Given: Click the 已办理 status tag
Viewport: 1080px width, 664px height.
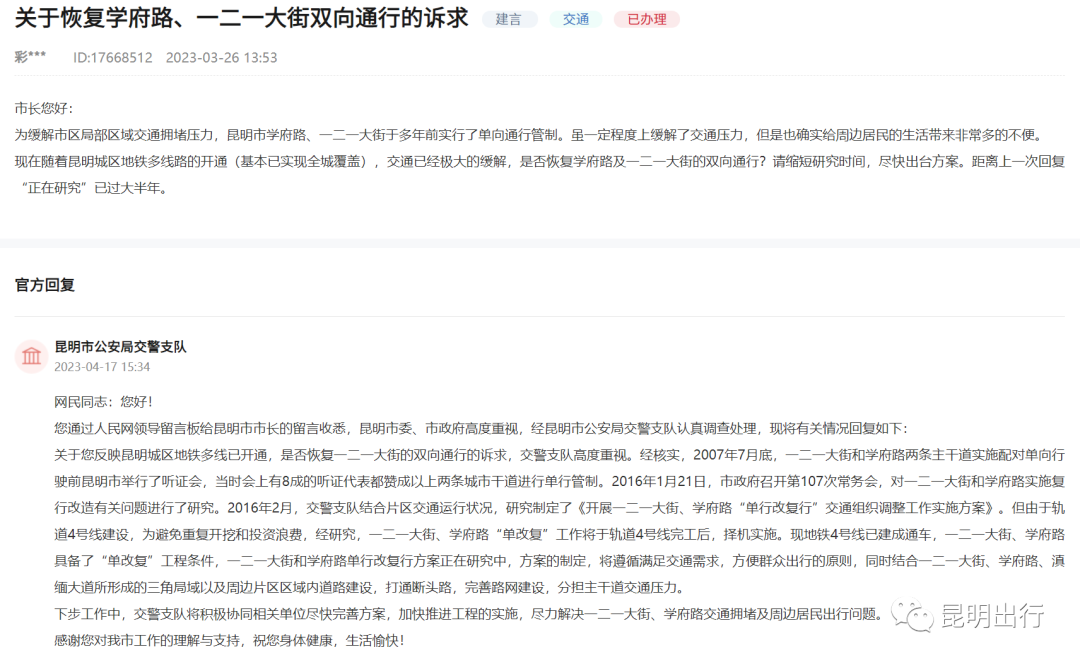Looking at the screenshot, I should tap(647, 19).
